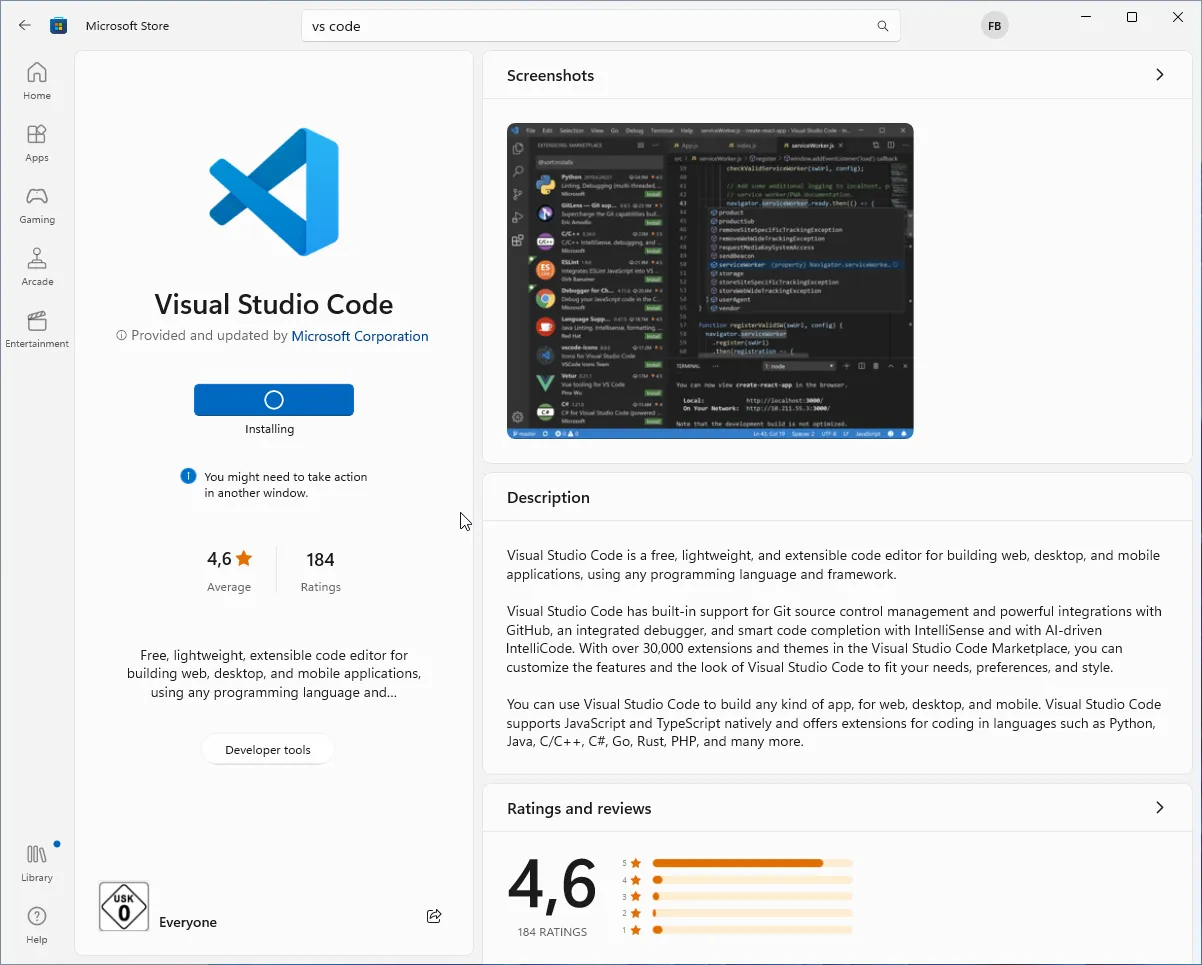Open the Visual Studio Code screenshot preview

pos(709,280)
